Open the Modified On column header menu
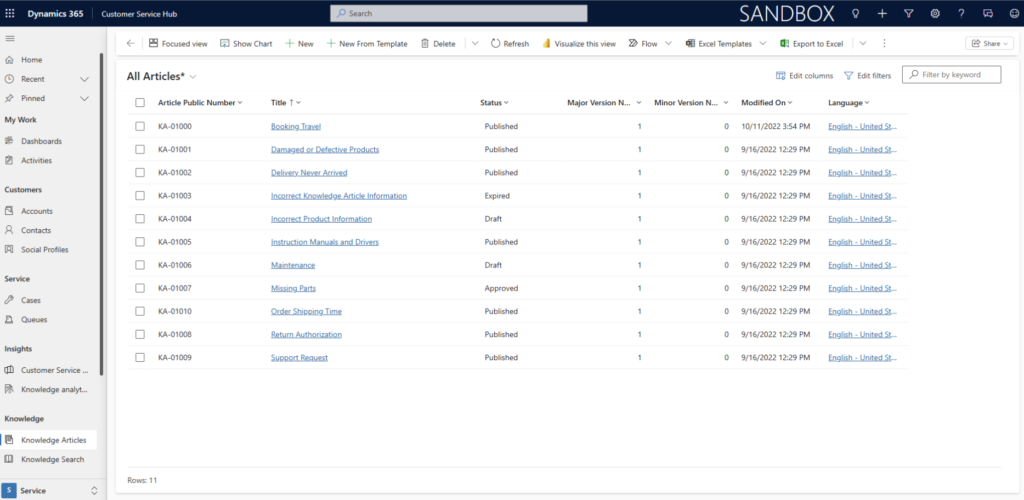Image resolution: width=1024 pixels, height=500 pixels. (767, 102)
